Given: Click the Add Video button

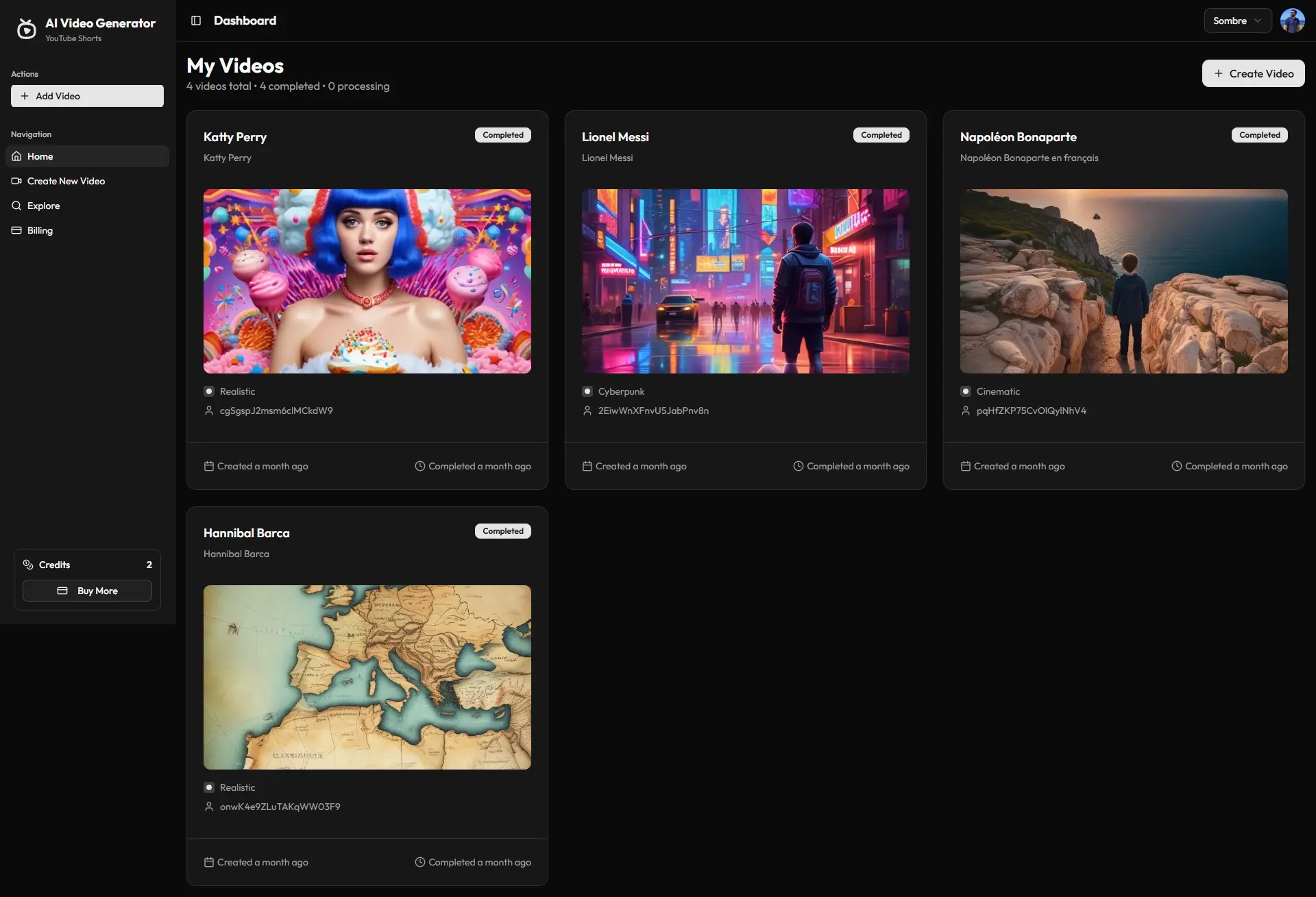Looking at the screenshot, I should [x=87, y=96].
